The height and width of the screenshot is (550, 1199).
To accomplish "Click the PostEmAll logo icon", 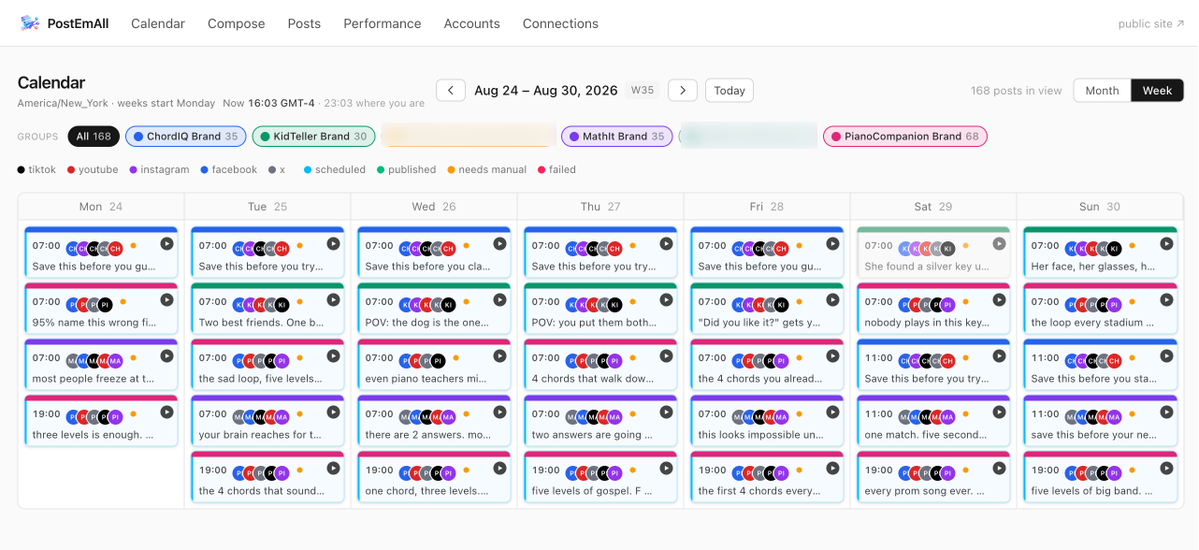I will click(x=31, y=23).
